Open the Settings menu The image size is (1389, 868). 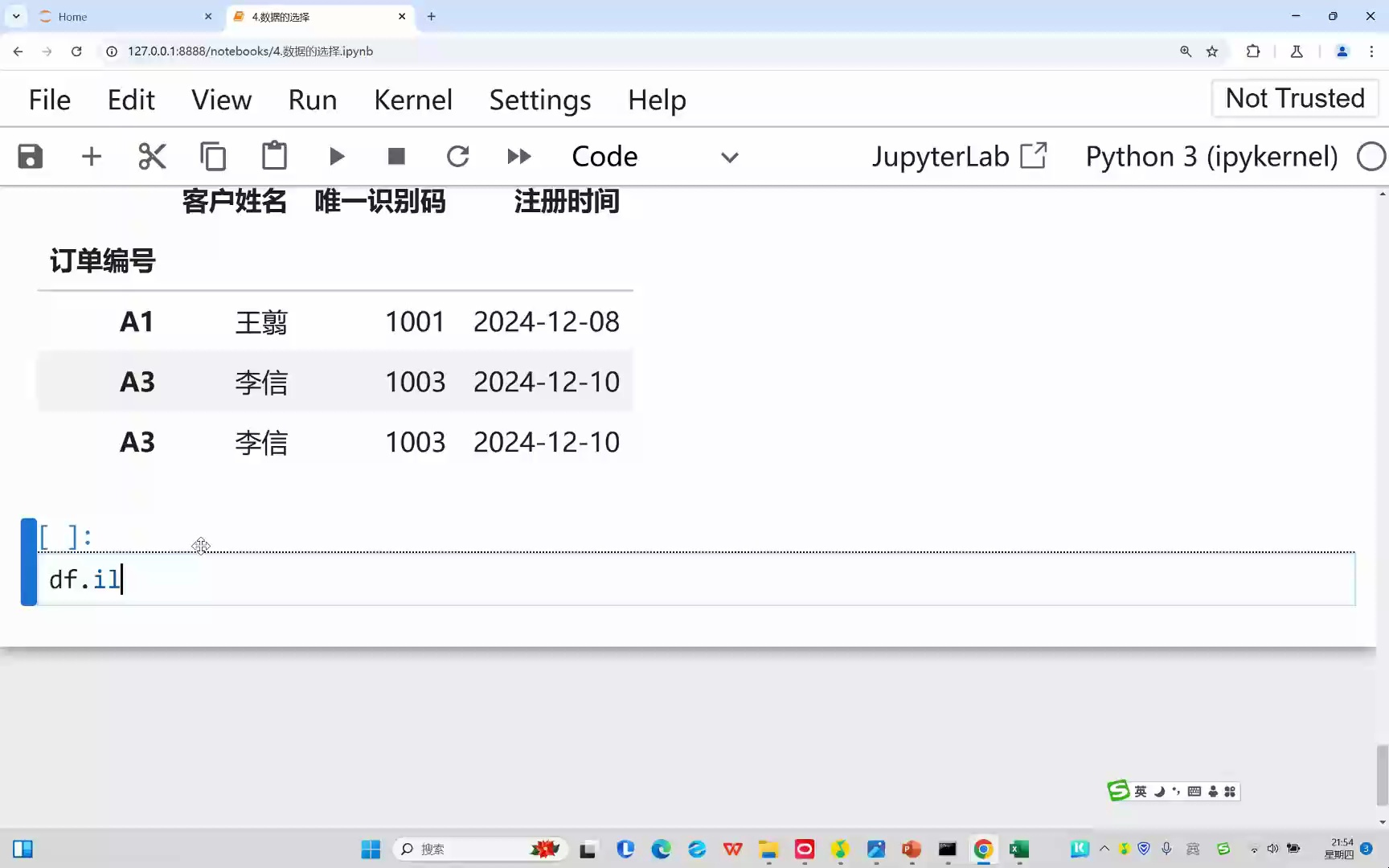tap(539, 100)
